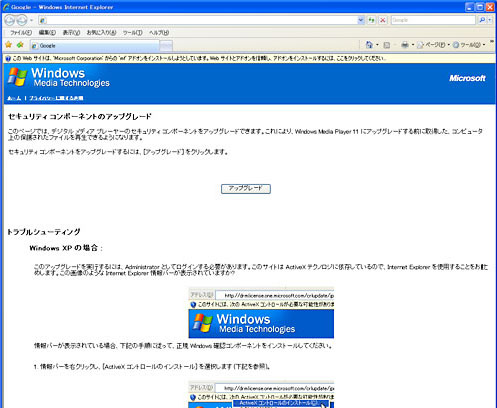The image size is (497, 408).
Task: Click inside the Google search box
Action: pyautogui.click(x=433, y=20)
